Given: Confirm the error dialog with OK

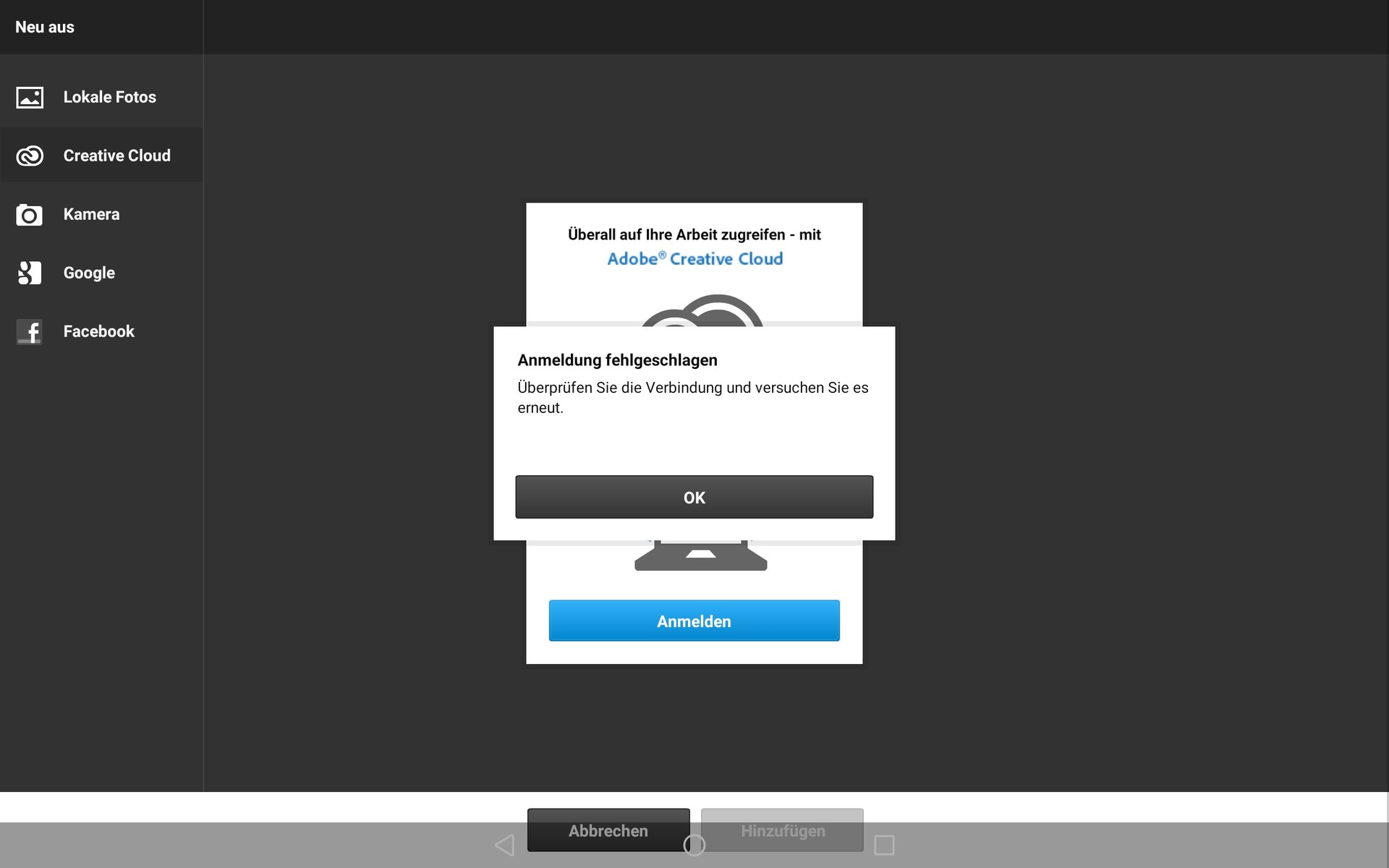Looking at the screenshot, I should tap(694, 497).
